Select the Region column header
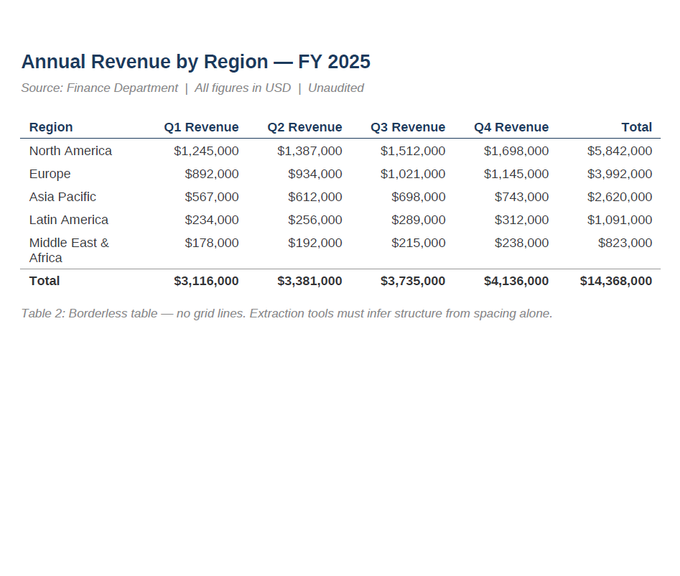This screenshot has width=680, height=576. click(x=51, y=127)
